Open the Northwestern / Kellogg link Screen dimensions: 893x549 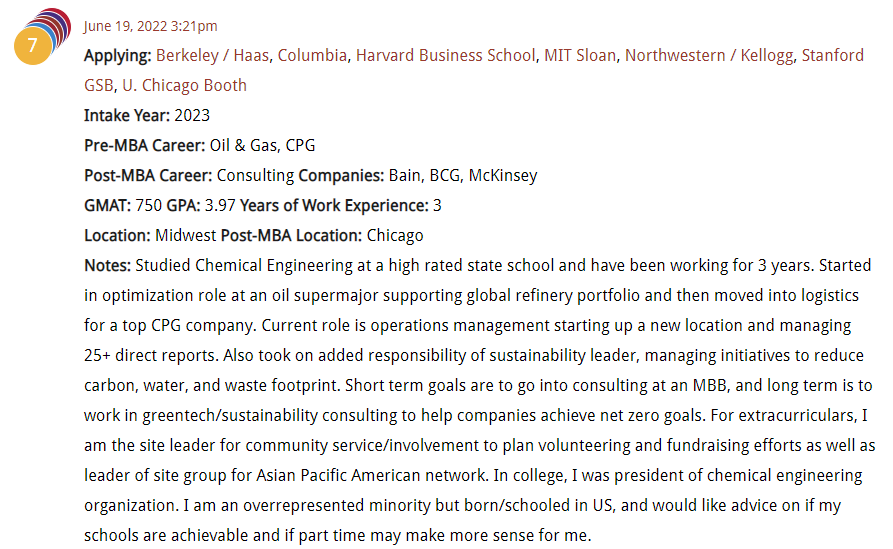click(x=709, y=55)
